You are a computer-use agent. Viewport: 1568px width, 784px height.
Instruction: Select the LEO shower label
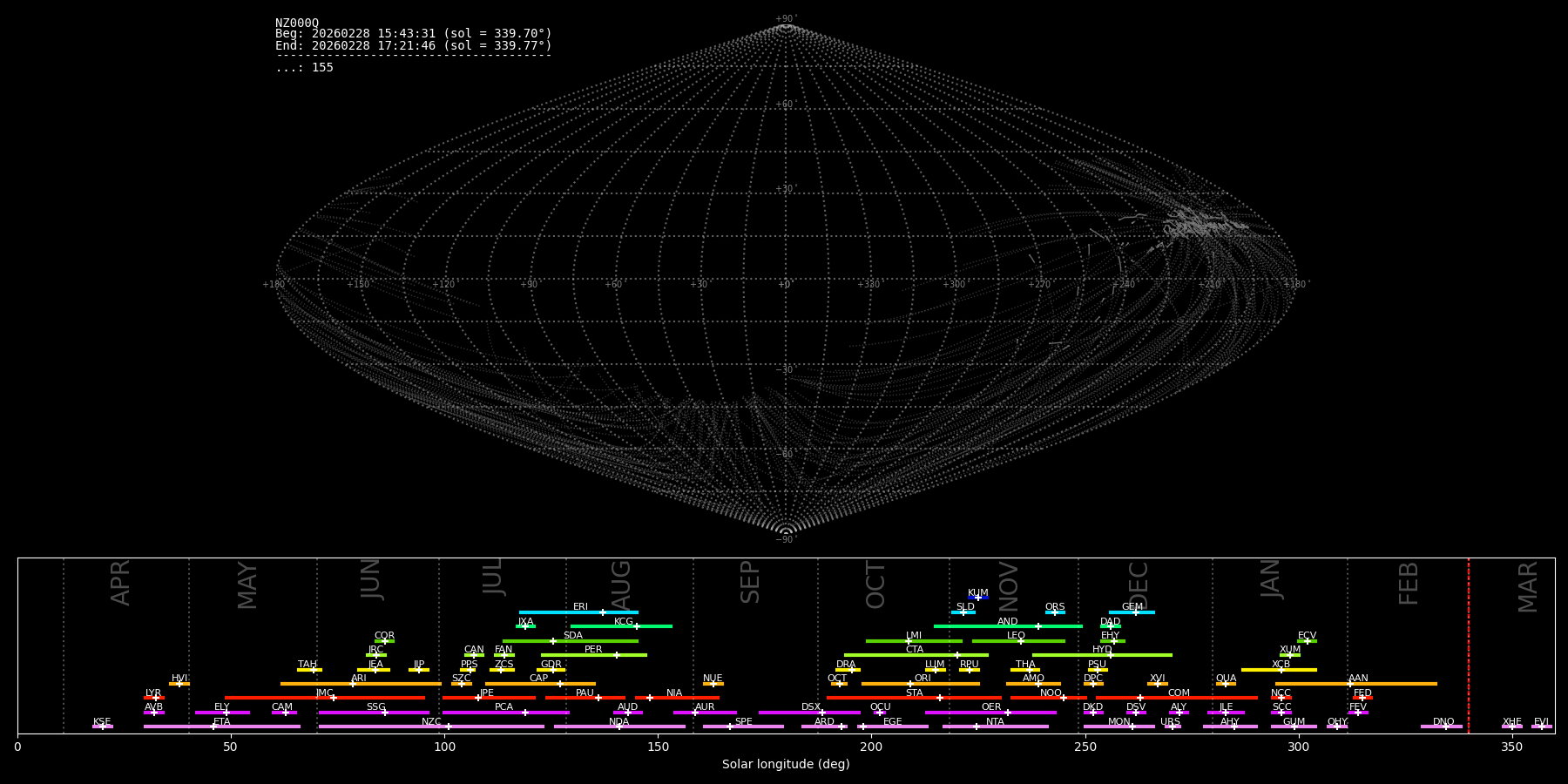[1017, 636]
